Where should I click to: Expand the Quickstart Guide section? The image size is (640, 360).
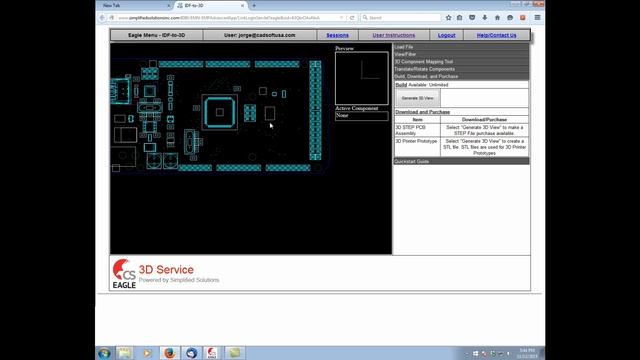pos(461,162)
